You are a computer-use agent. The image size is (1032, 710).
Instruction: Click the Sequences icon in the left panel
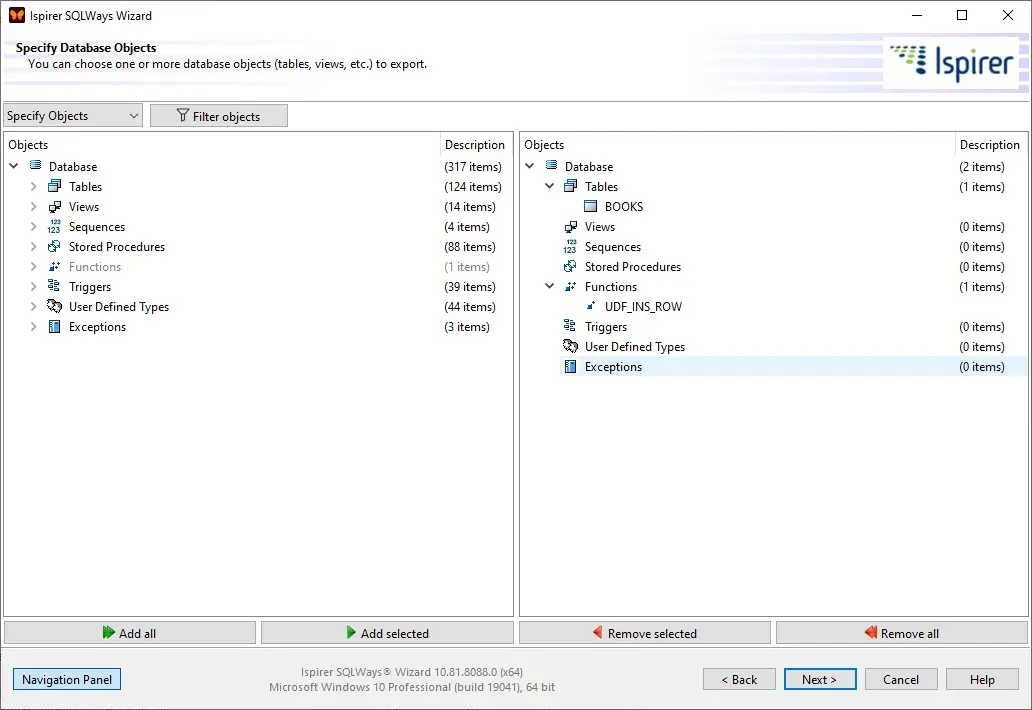(54, 226)
